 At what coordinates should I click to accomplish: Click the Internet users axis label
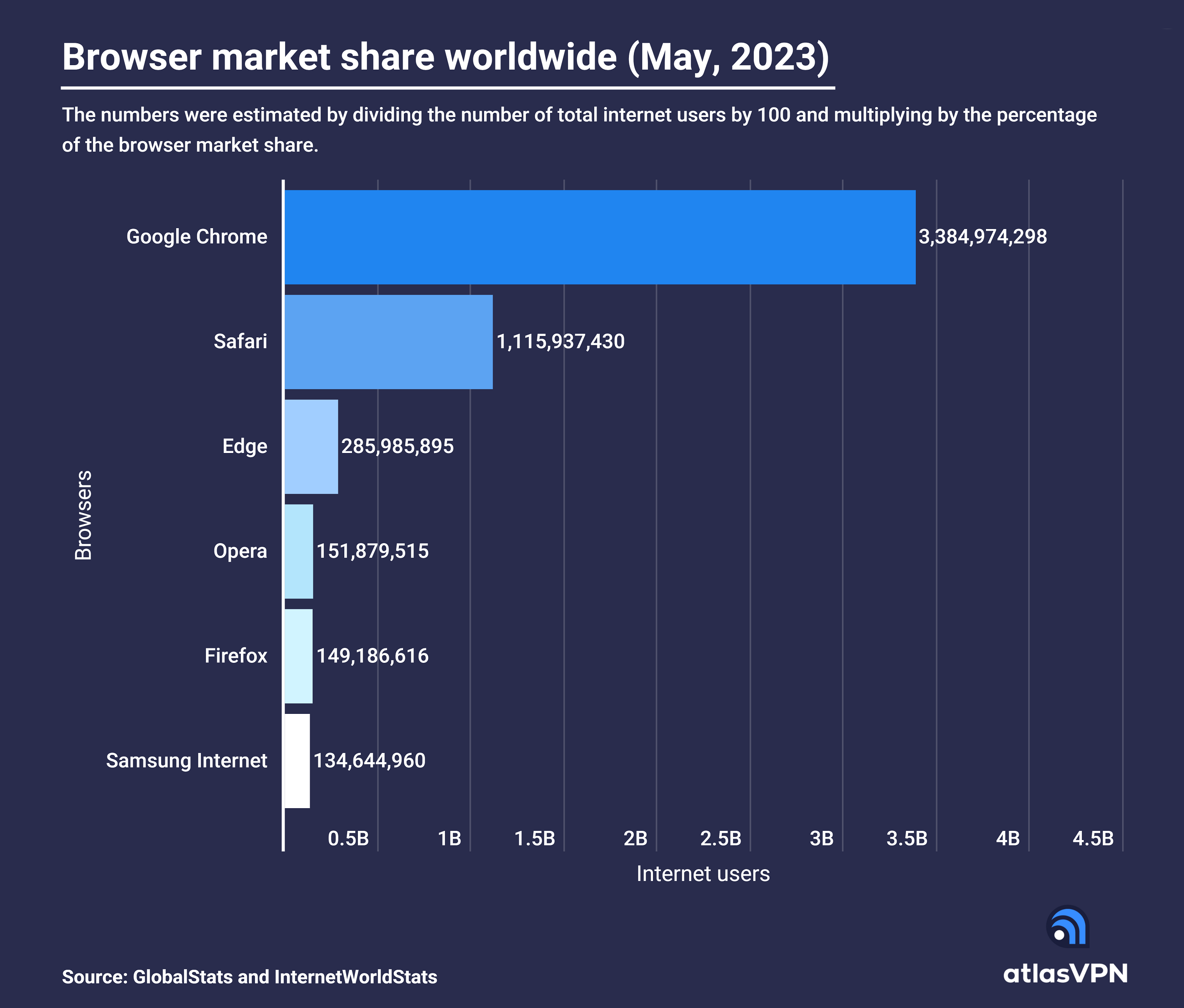703,874
